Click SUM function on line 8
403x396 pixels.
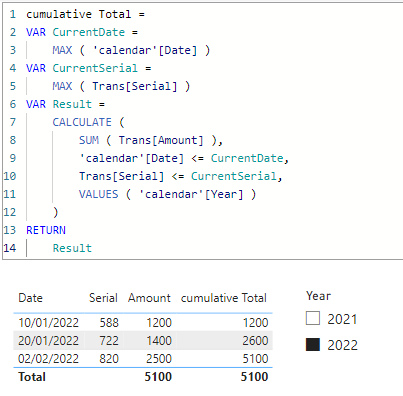[89, 140]
